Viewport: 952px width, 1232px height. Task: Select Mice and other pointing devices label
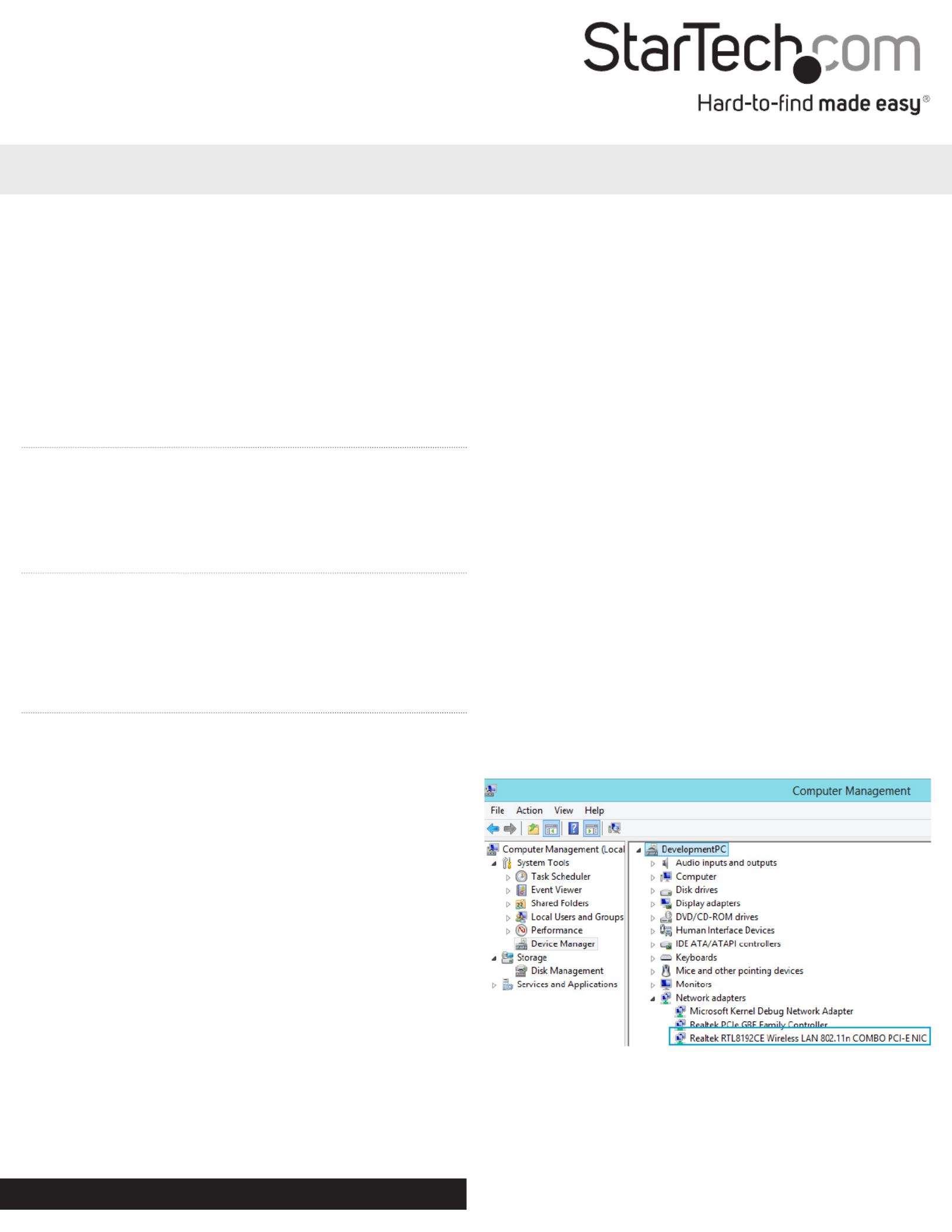[739, 971]
